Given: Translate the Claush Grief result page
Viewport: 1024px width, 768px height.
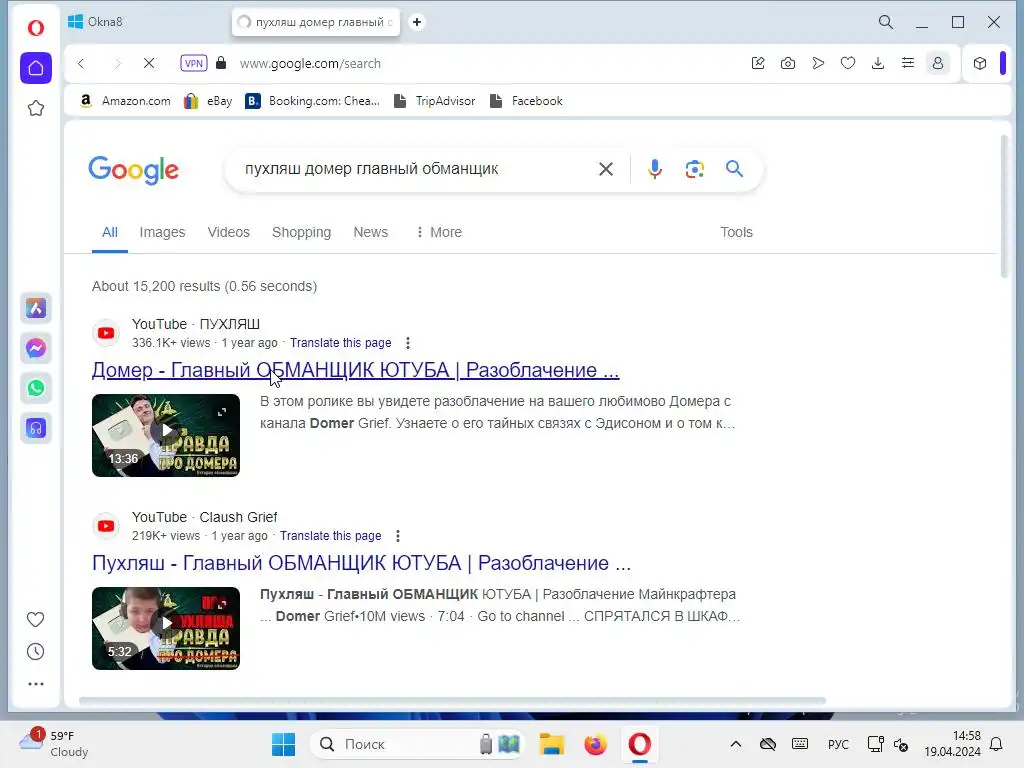Looking at the screenshot, I should [330, 536].
